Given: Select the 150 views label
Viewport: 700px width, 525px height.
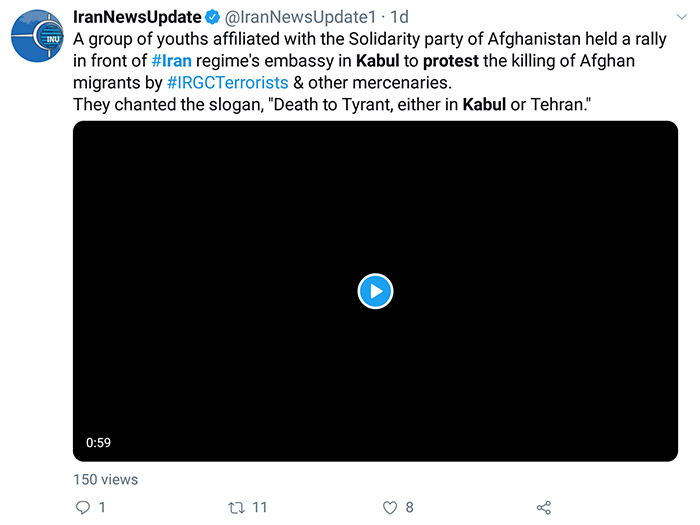Looking at the screenshot, I should 106,479.
